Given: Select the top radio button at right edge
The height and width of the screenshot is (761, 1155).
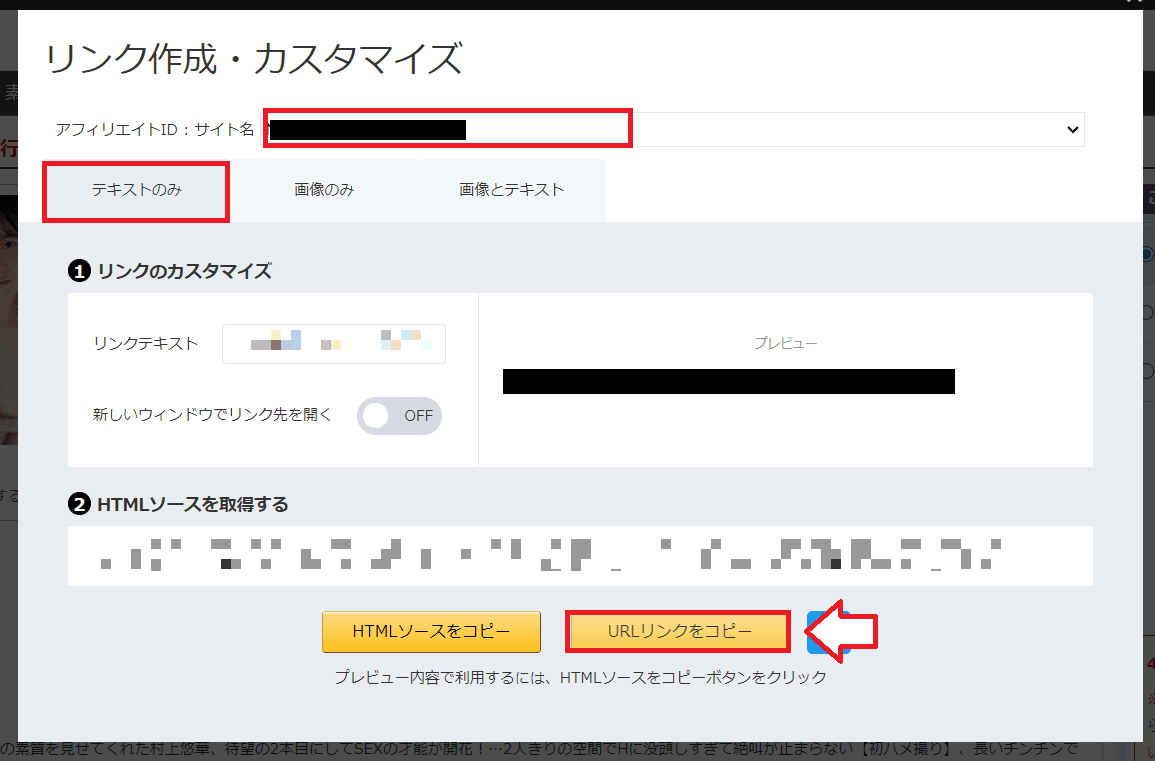Looking at the screenshot, I should 1148,256.
